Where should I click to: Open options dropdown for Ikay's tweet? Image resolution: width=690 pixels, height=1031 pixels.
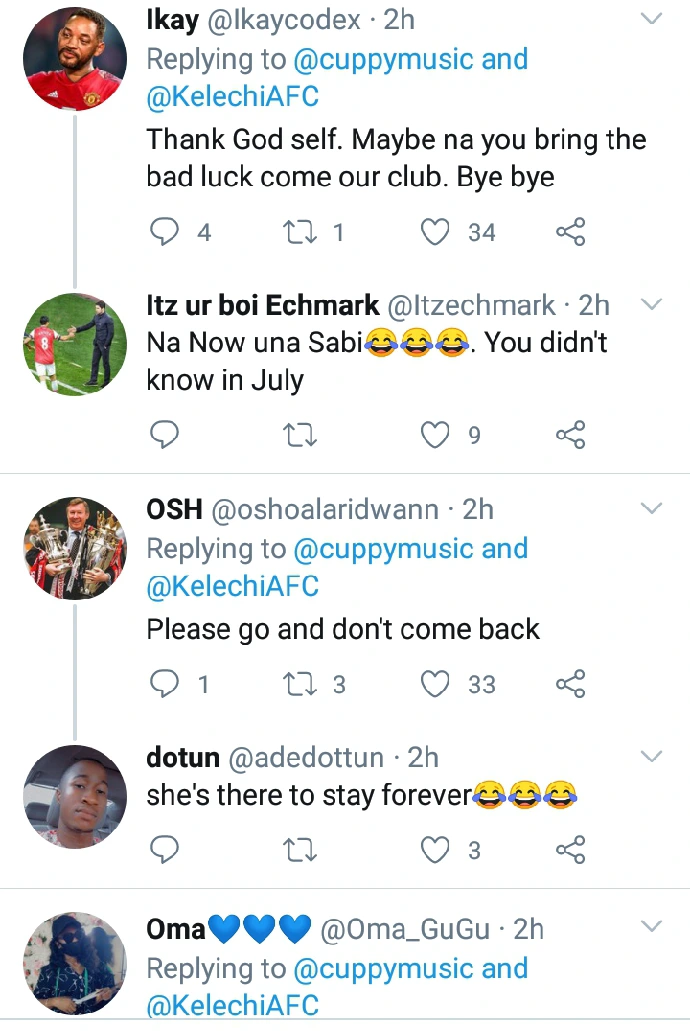click(x=651, y=19)
